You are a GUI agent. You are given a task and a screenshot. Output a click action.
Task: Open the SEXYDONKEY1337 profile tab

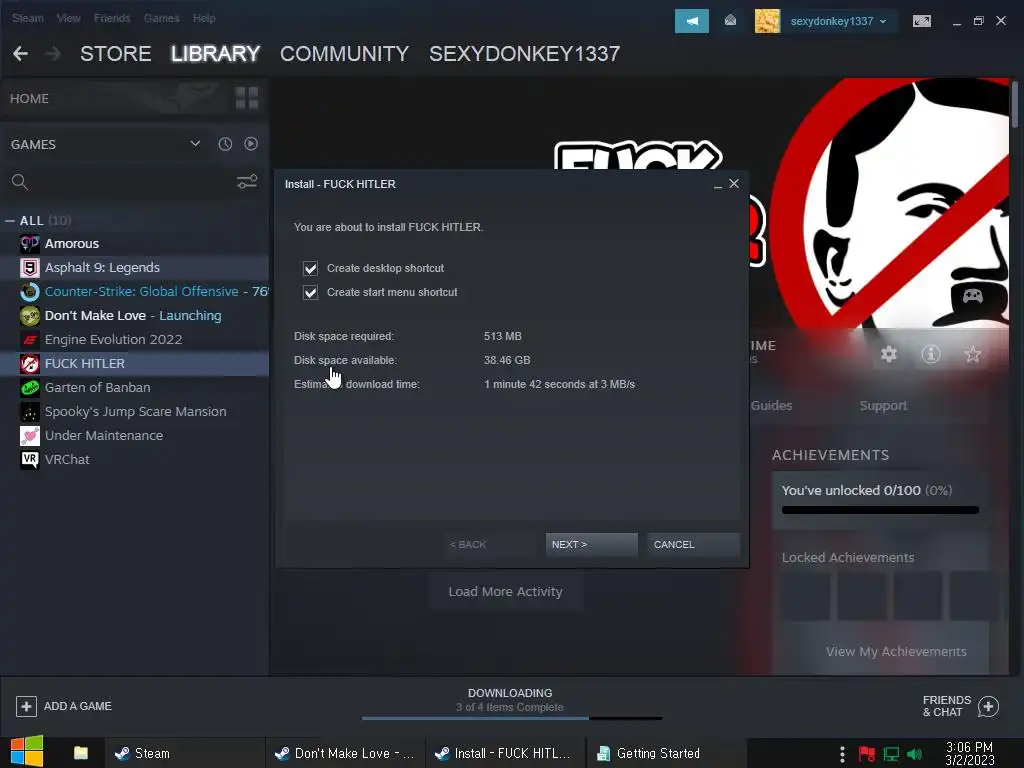pyautogui.click(x=524, y=54)
